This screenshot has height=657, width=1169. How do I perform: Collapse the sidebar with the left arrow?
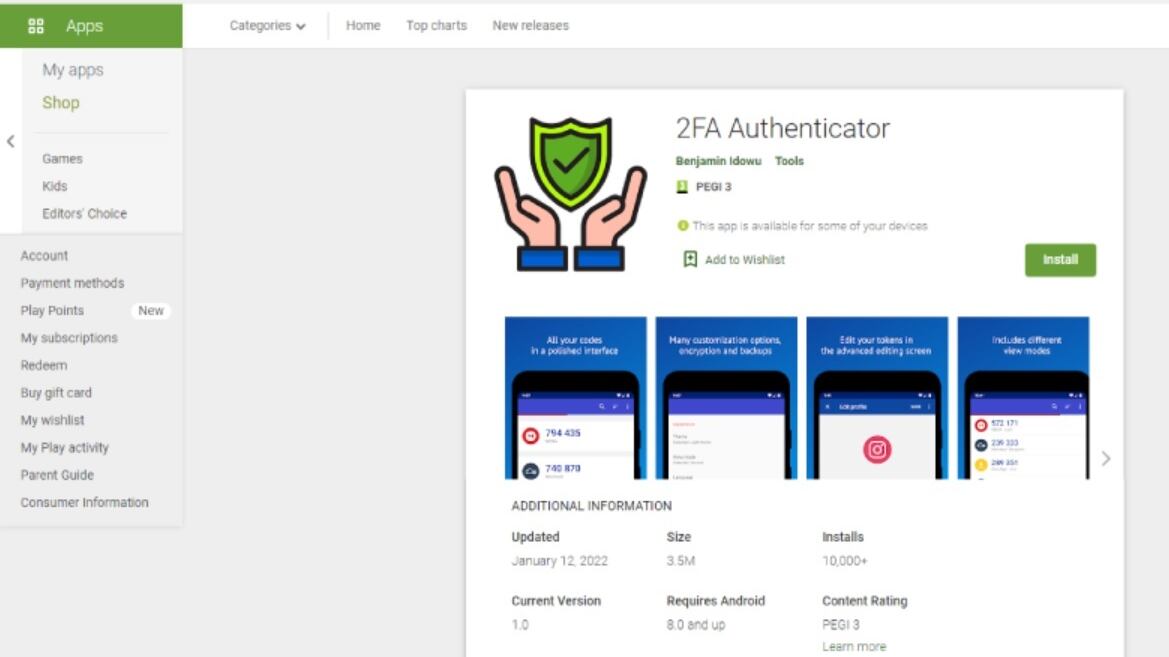(x=10, y=141)
